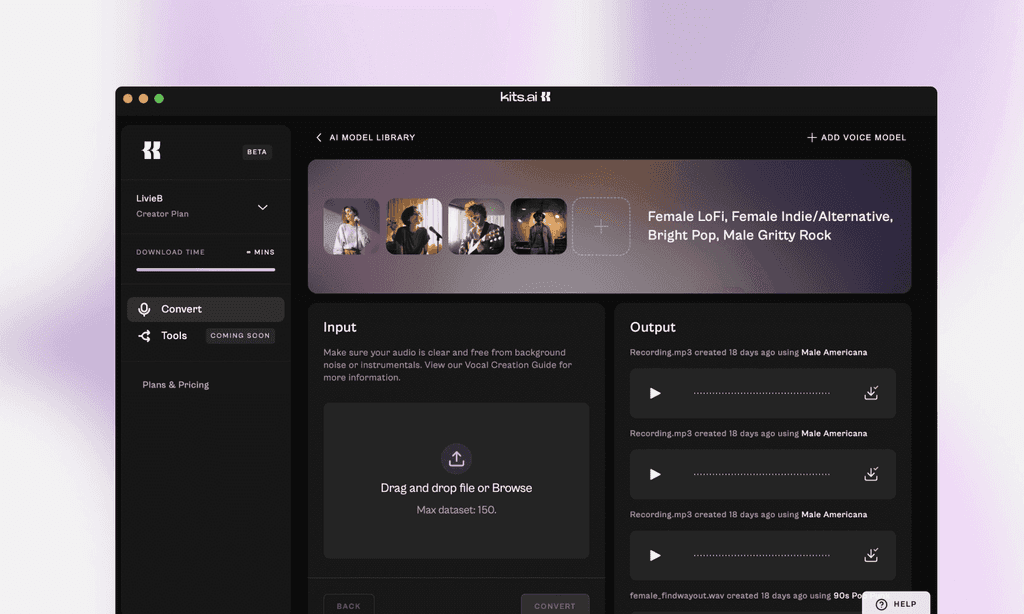1024x614 pixels.
Task: Open Plans & Pricing
Action: pos(175,384)
